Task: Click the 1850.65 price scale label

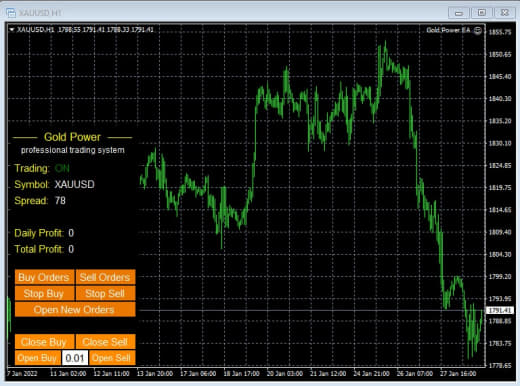Action: tap(500, 54)
